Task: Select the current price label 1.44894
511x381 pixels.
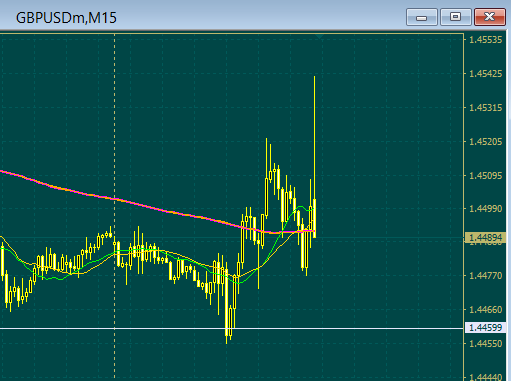Action: pyautogui.click(x=485, y=238)
